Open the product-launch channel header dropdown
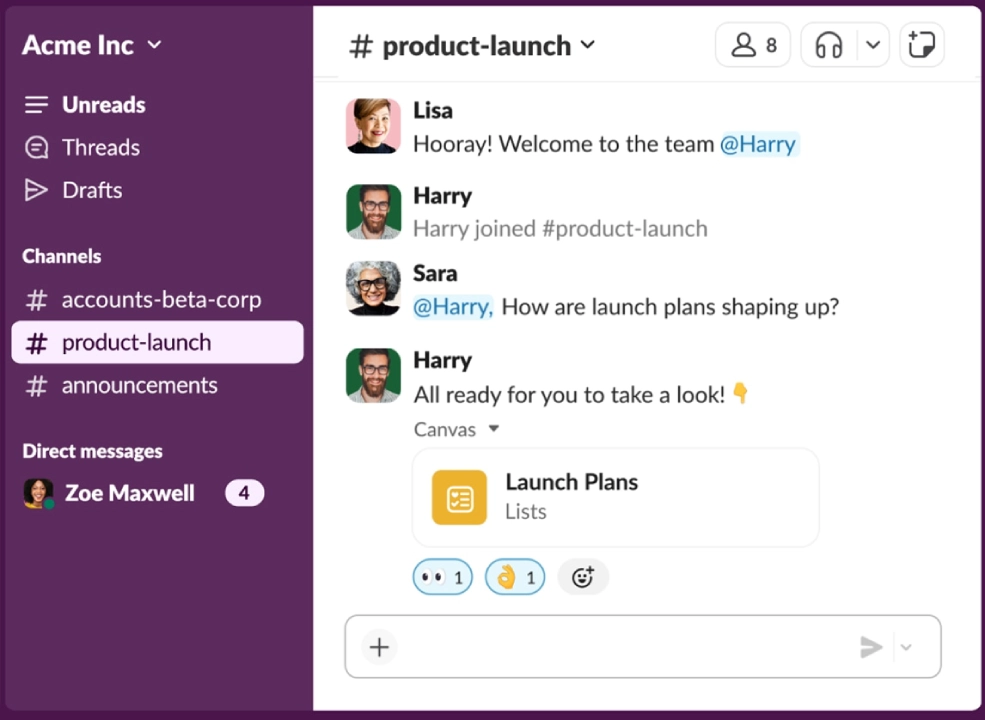 [588, 45]
